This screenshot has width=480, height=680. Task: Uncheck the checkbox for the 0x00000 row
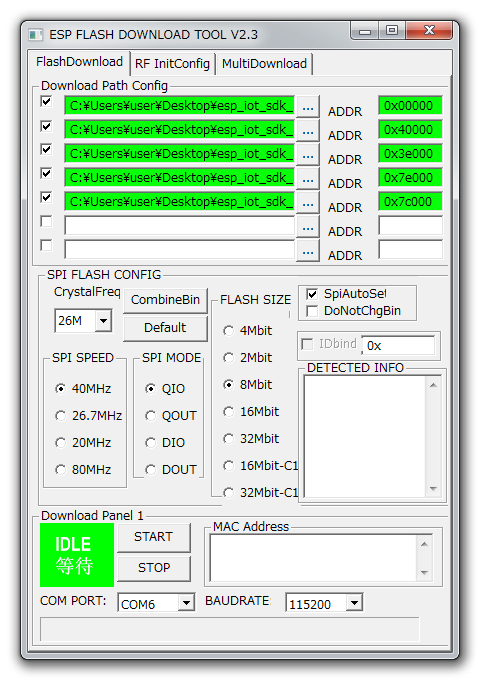click(x=46, y=101)
